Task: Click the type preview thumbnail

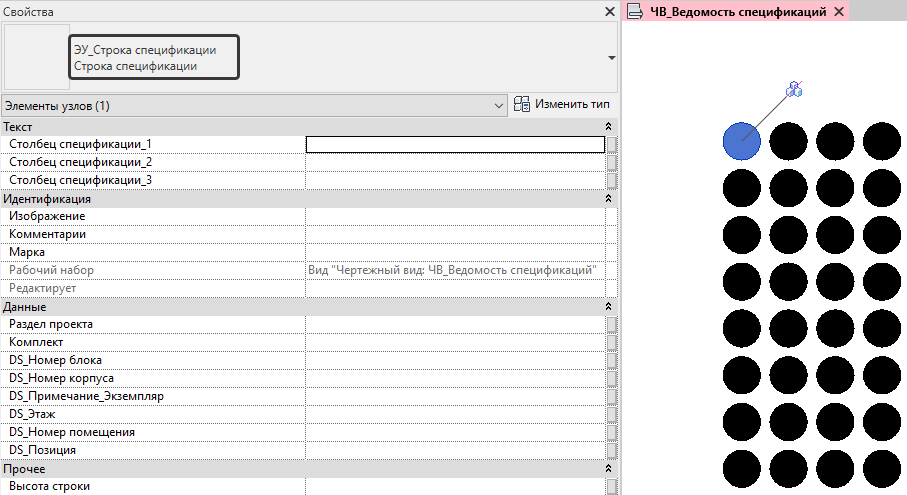Action: coord(36,58)
